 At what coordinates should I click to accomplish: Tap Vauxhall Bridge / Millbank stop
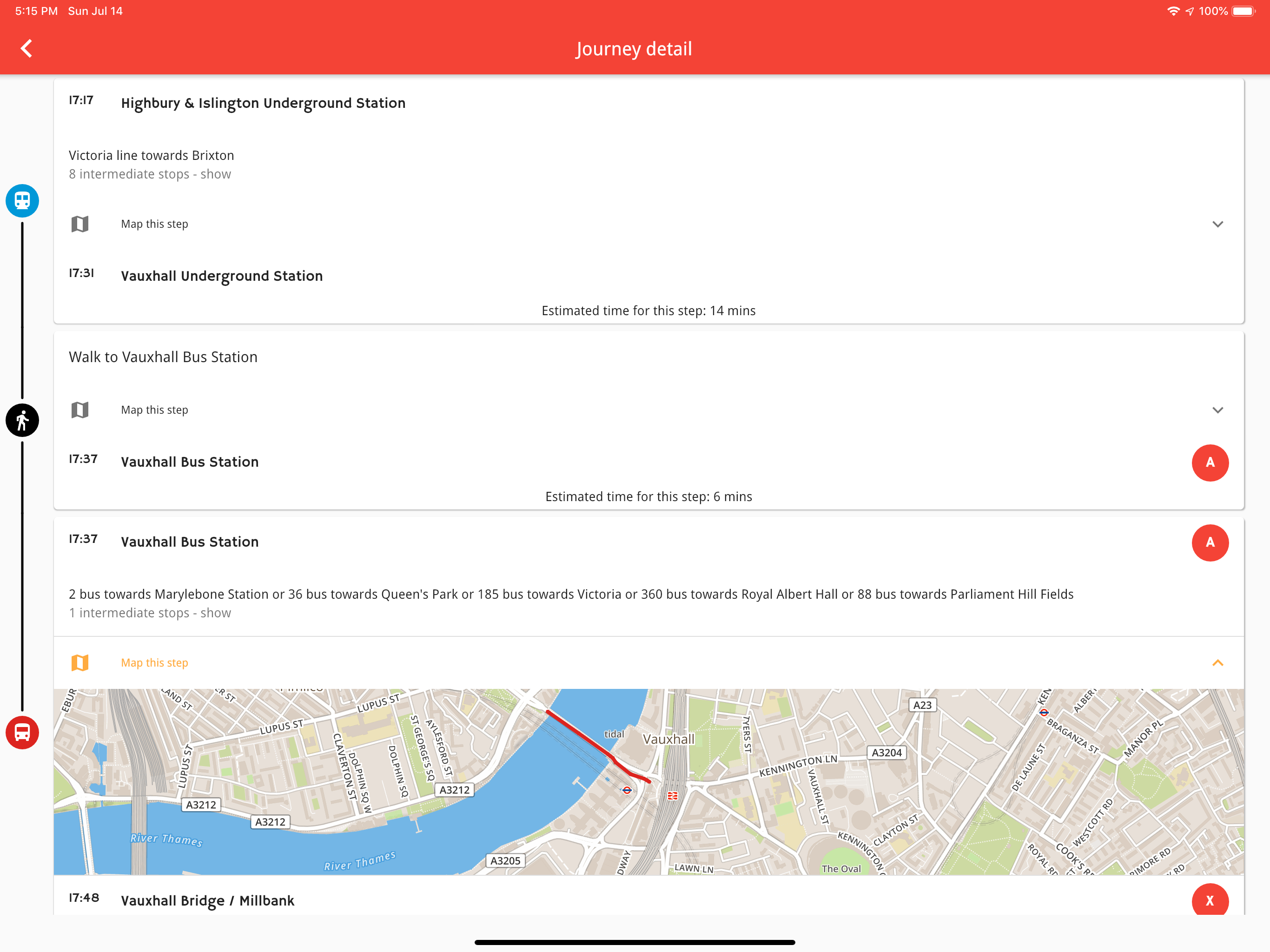207,900
